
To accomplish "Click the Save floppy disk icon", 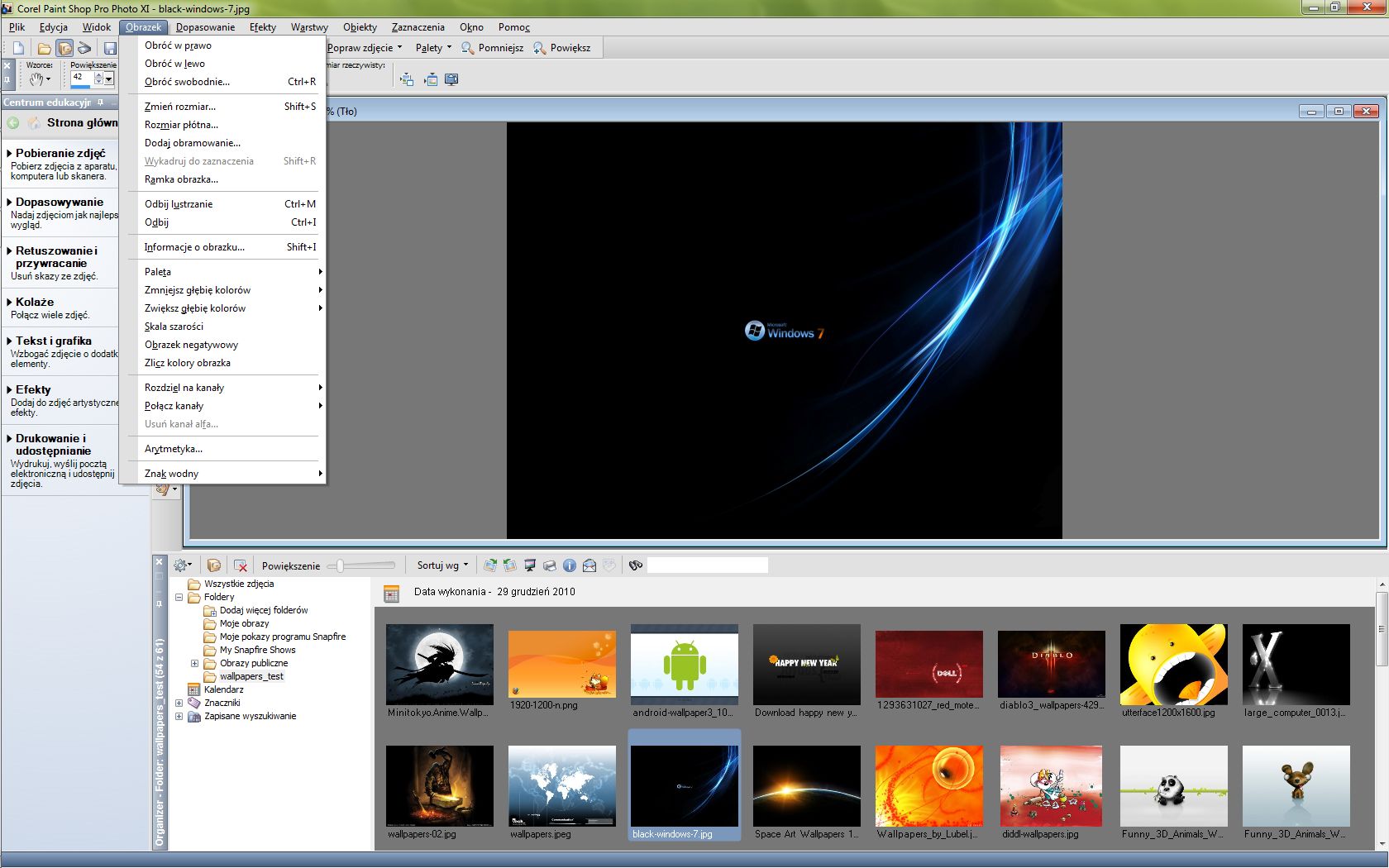I will tap(110, 48).
